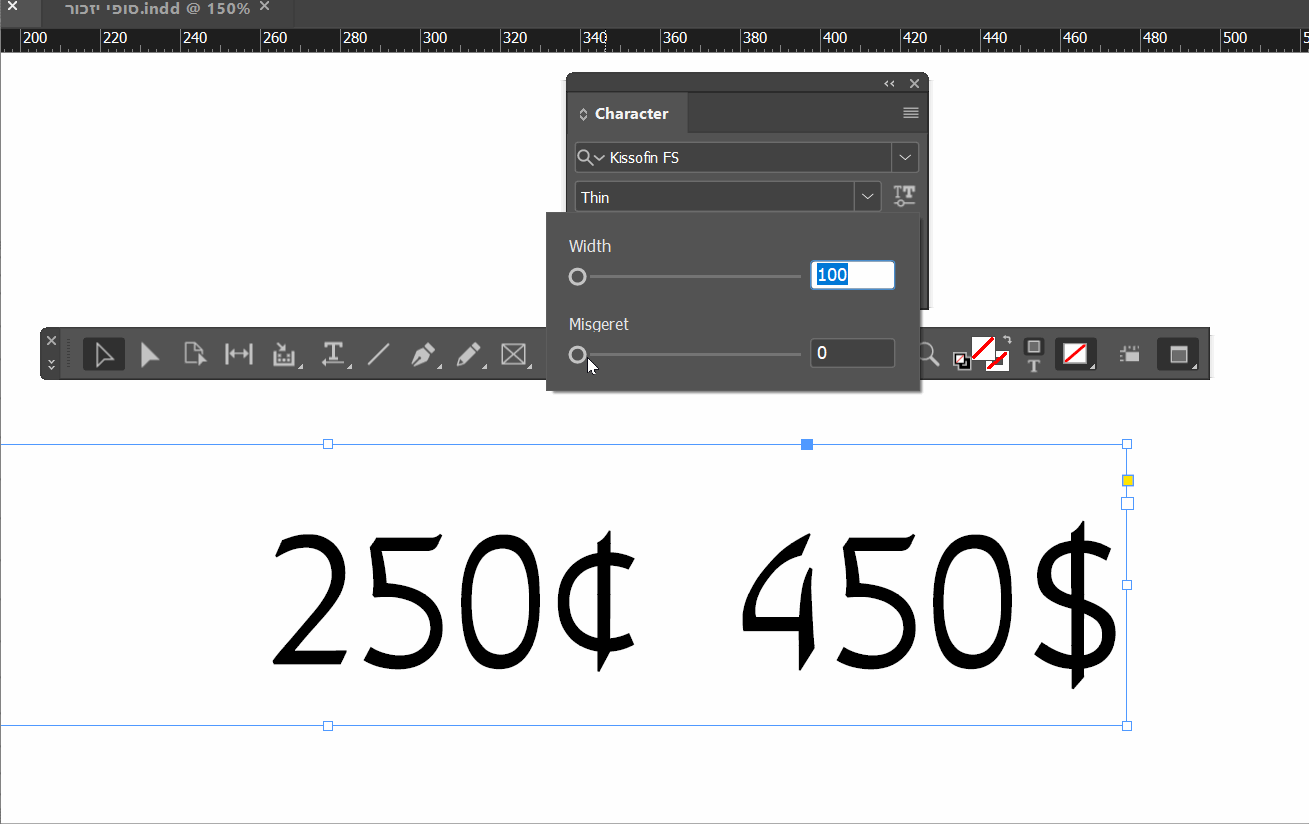Select the Pen tool
Image resolution: width=1309 pixels, height=824 pixels.
coord(424,354)
